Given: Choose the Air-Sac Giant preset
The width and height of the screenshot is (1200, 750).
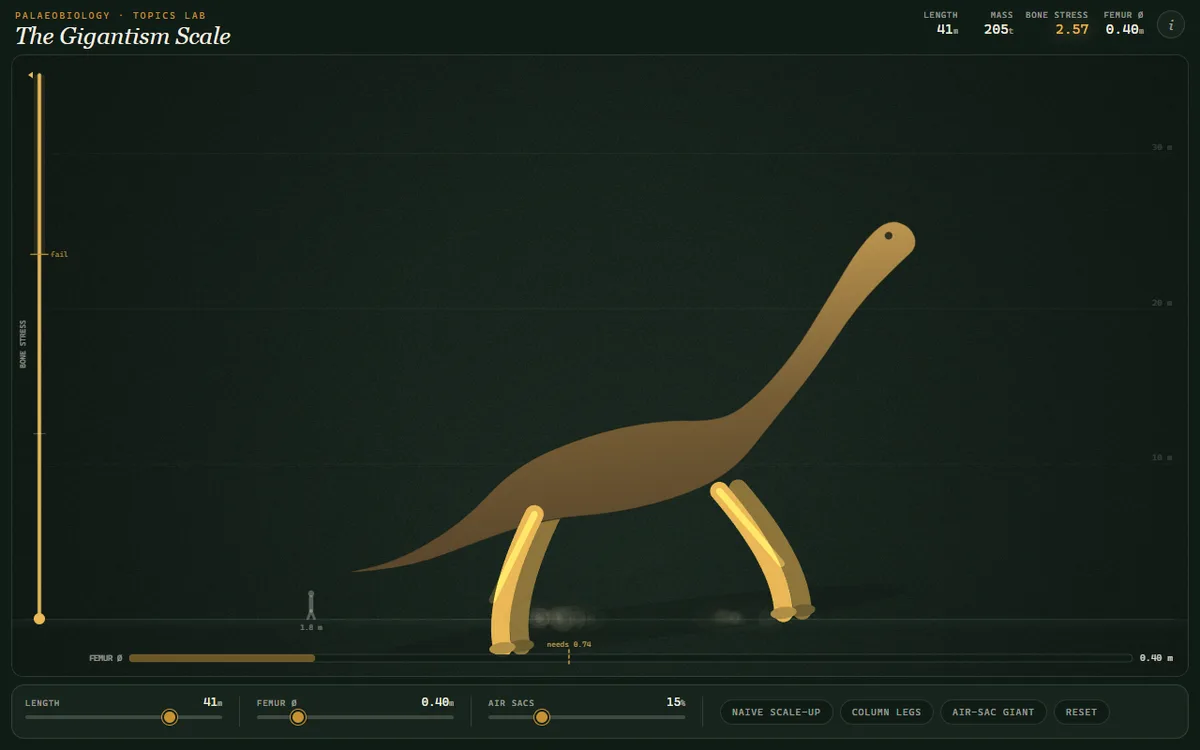Looking at the screenshot, I should click(x=993, y=712).
